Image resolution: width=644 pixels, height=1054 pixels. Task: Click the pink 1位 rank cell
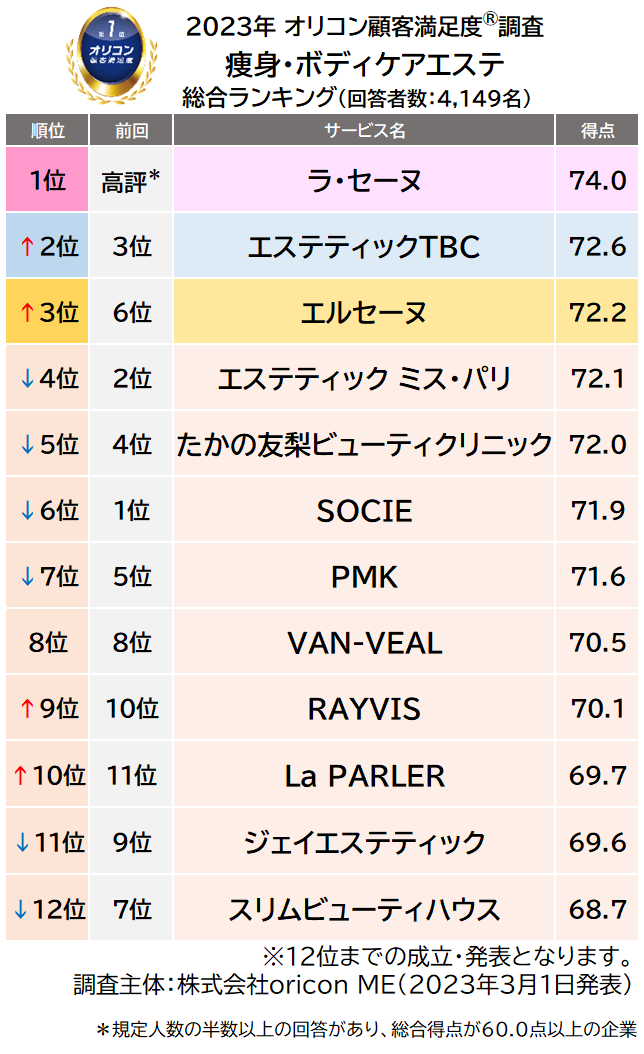tap(48, 181)
